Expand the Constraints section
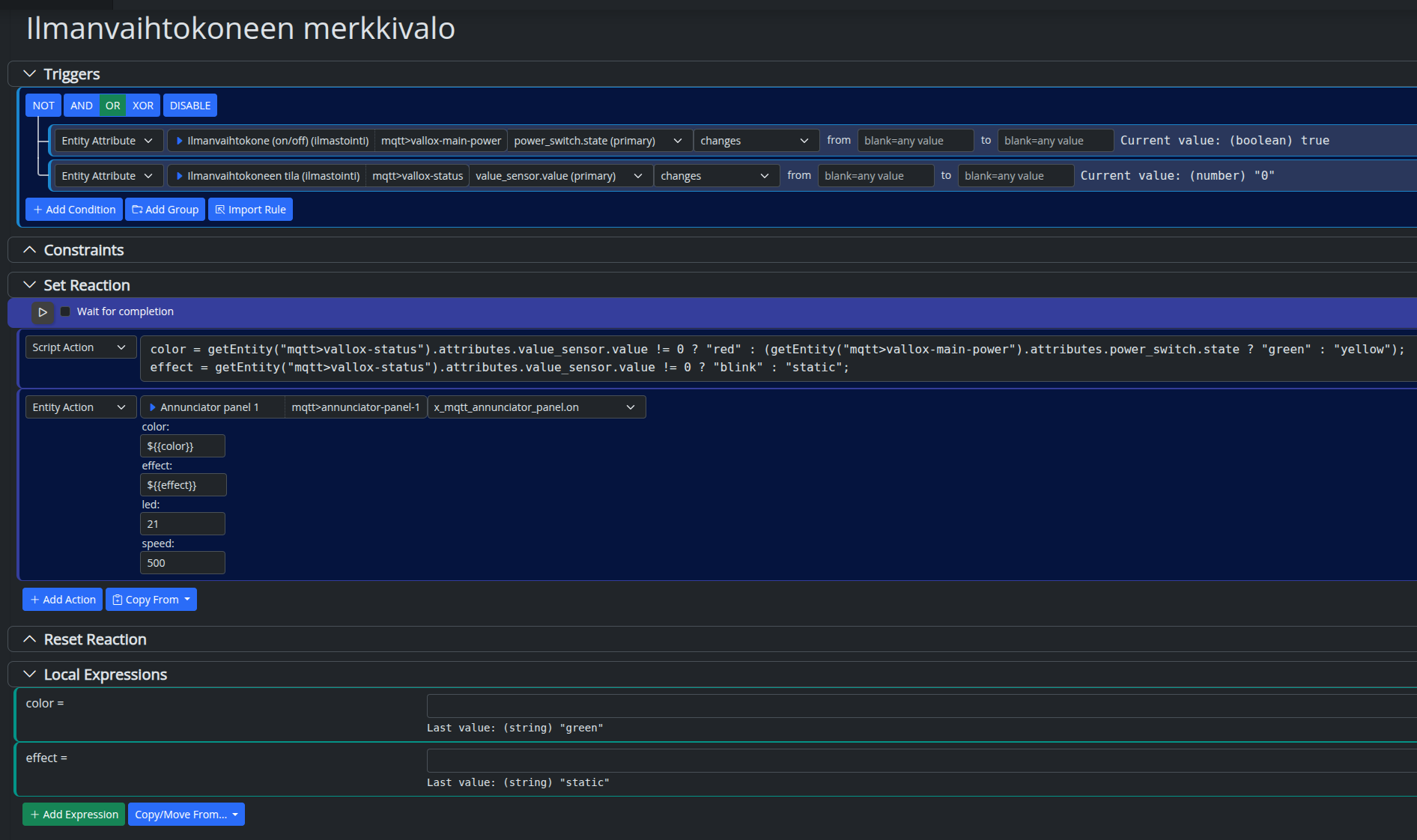This screenshot has width=1417, height=840. 30,250
